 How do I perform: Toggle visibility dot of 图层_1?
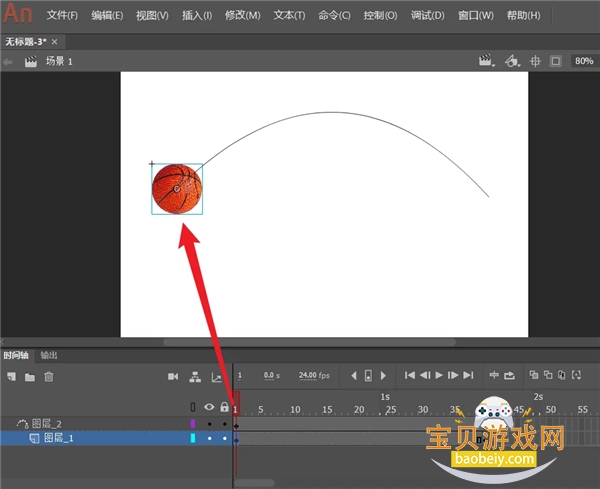pos(209,438)
